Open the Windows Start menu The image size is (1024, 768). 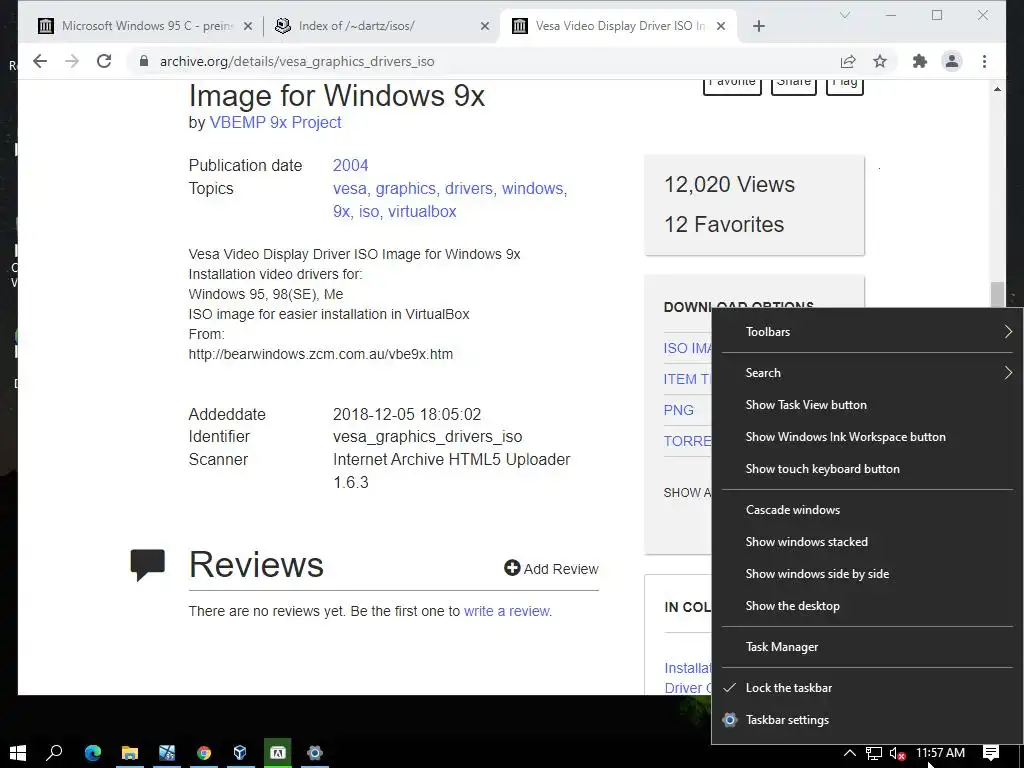18,753
